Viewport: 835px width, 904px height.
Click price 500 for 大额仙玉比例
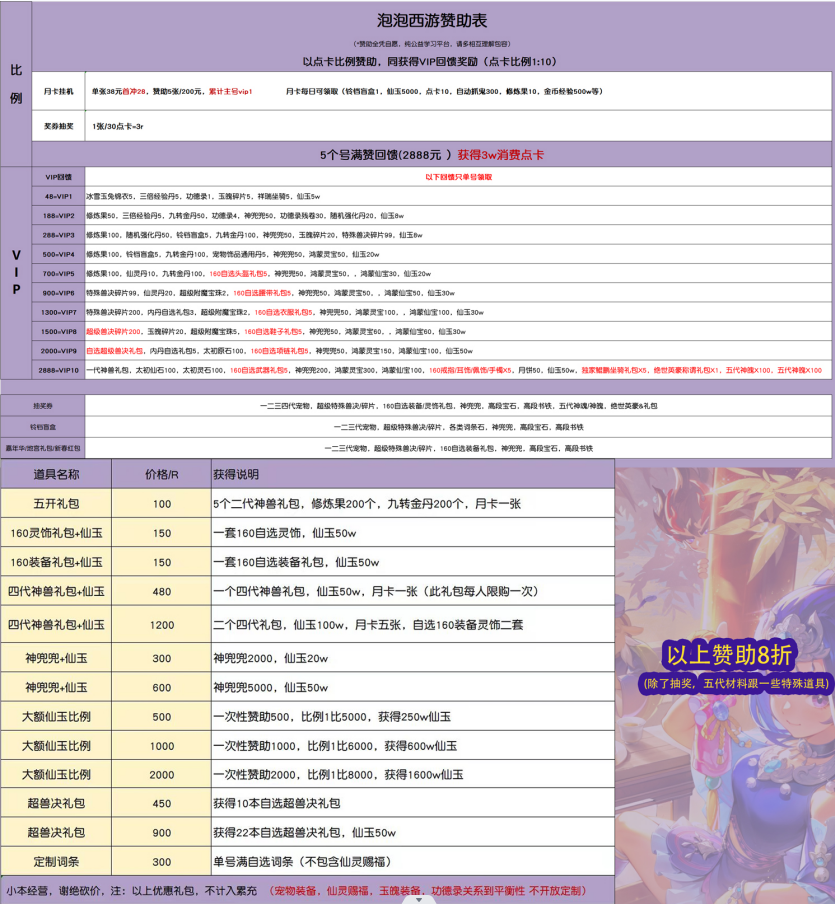161,717
